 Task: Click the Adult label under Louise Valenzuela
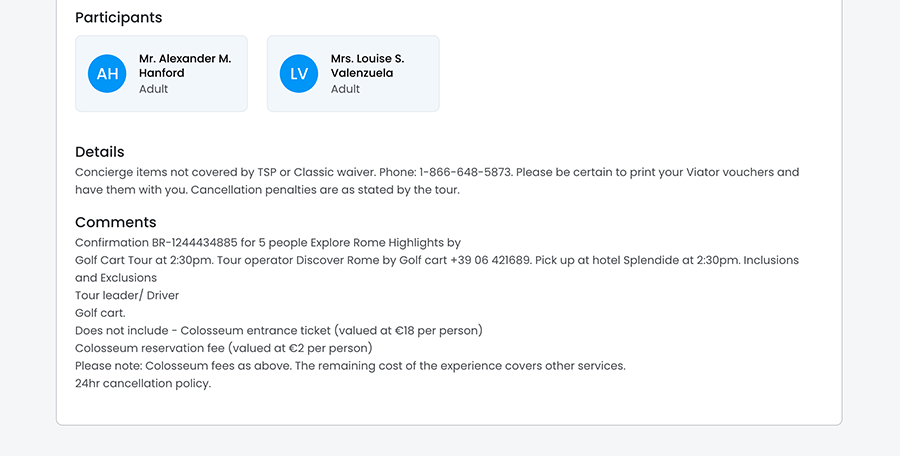346,89
